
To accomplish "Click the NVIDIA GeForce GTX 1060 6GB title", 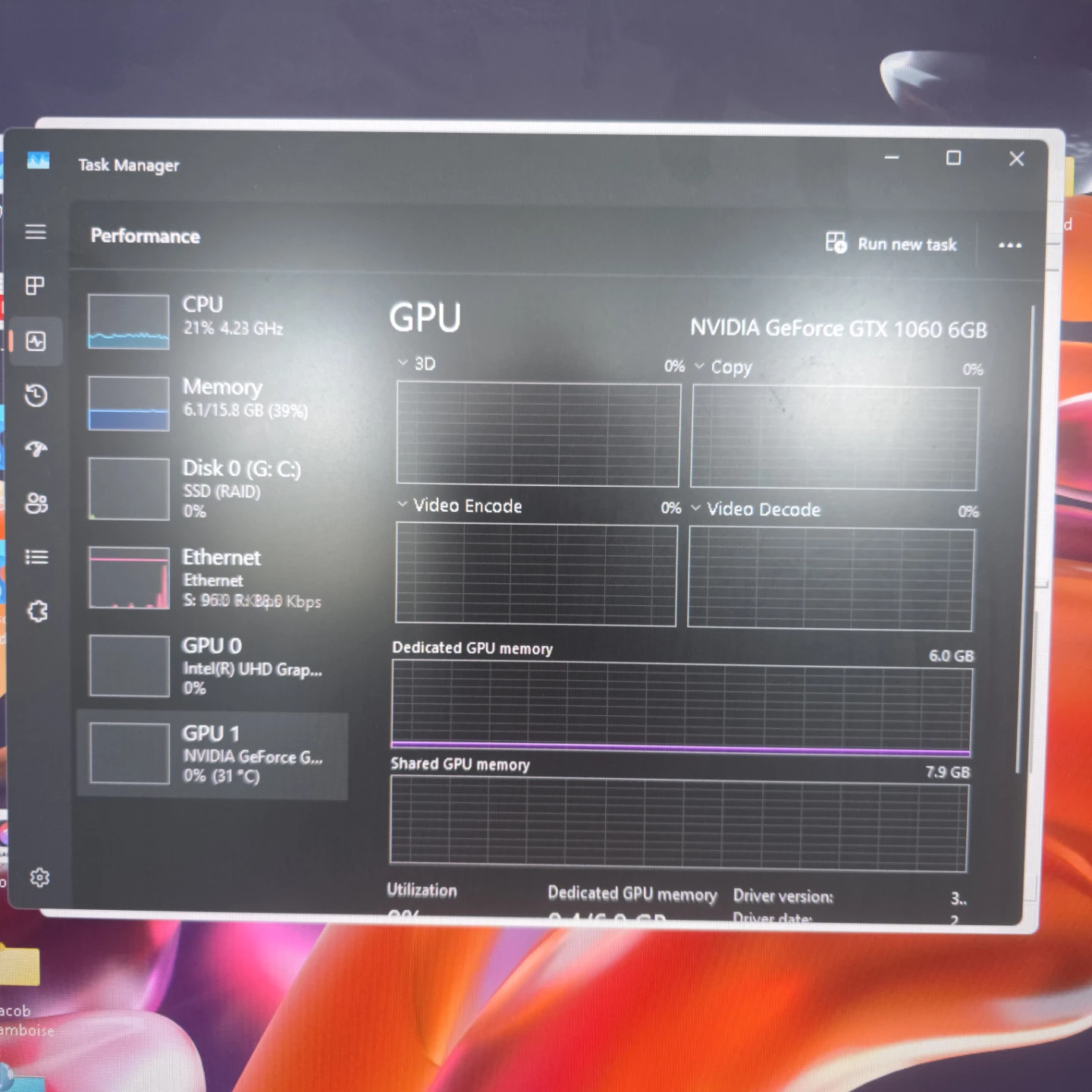I will point(839,328).
